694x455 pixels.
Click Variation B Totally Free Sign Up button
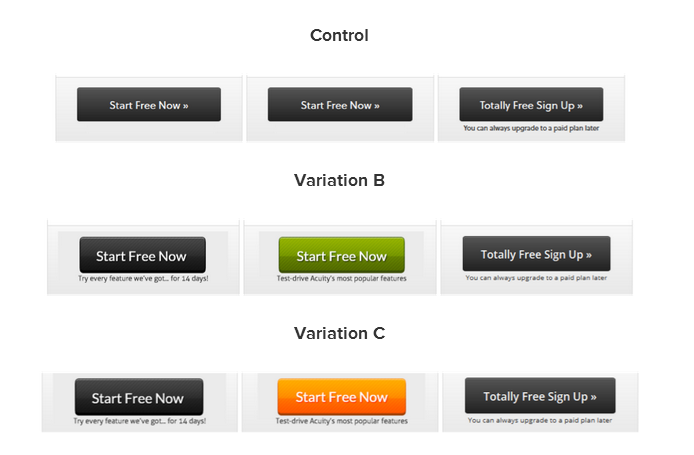click(536, 254)
